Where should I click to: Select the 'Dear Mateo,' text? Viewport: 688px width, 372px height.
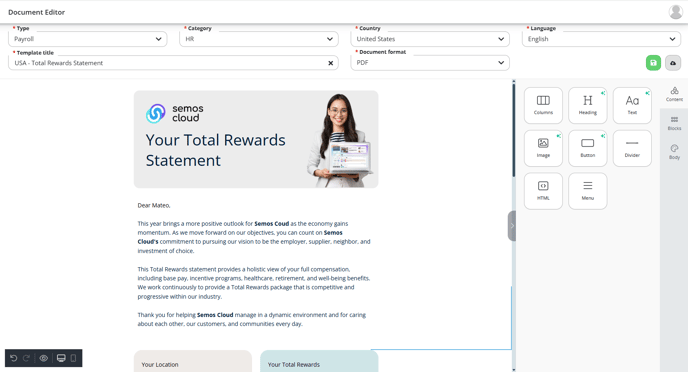154,205
